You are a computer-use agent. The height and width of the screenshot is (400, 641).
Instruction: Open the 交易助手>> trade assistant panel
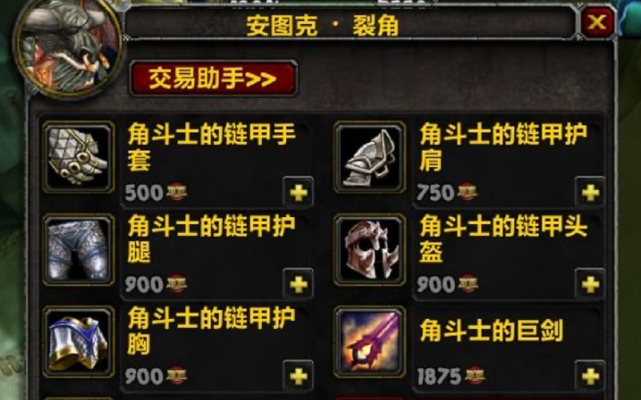click(x=213, y=79)
